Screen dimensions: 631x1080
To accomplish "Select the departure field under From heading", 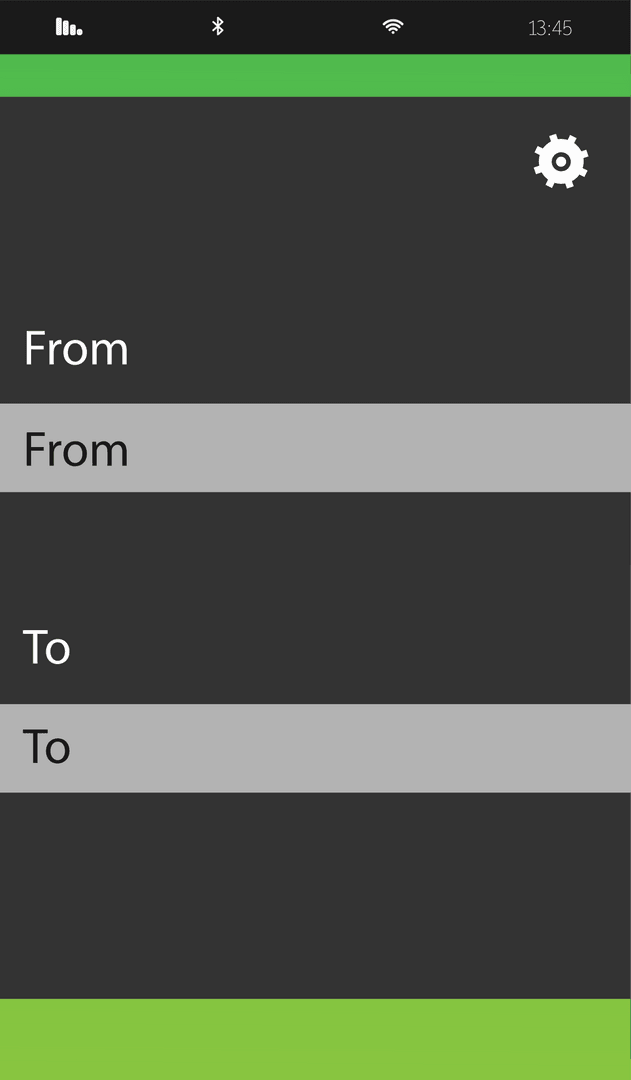I will click(315, 448).
